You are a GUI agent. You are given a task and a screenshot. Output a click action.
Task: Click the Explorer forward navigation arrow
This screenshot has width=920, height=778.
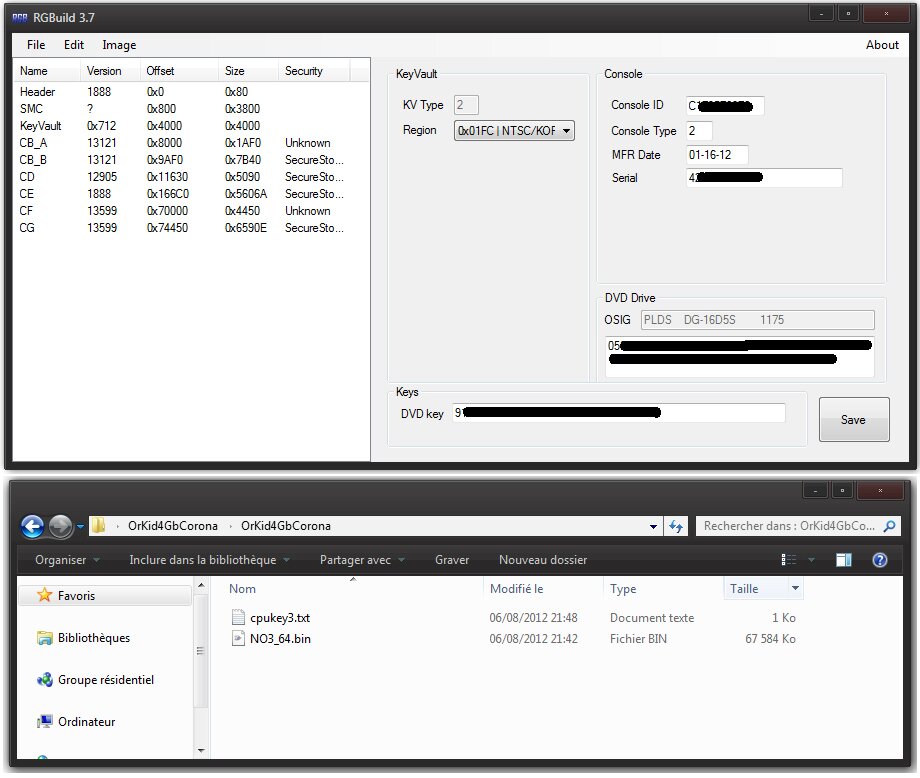tap(61, 526)
